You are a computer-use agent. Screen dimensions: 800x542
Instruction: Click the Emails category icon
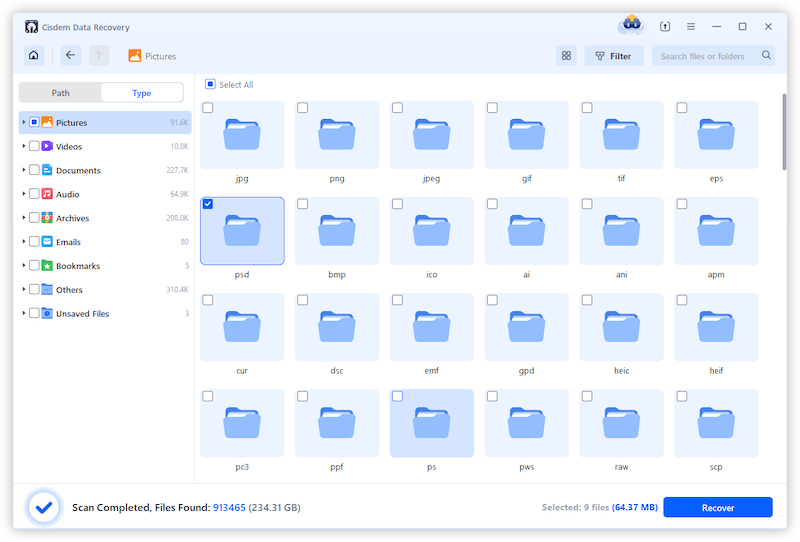[x=47, y=241]
